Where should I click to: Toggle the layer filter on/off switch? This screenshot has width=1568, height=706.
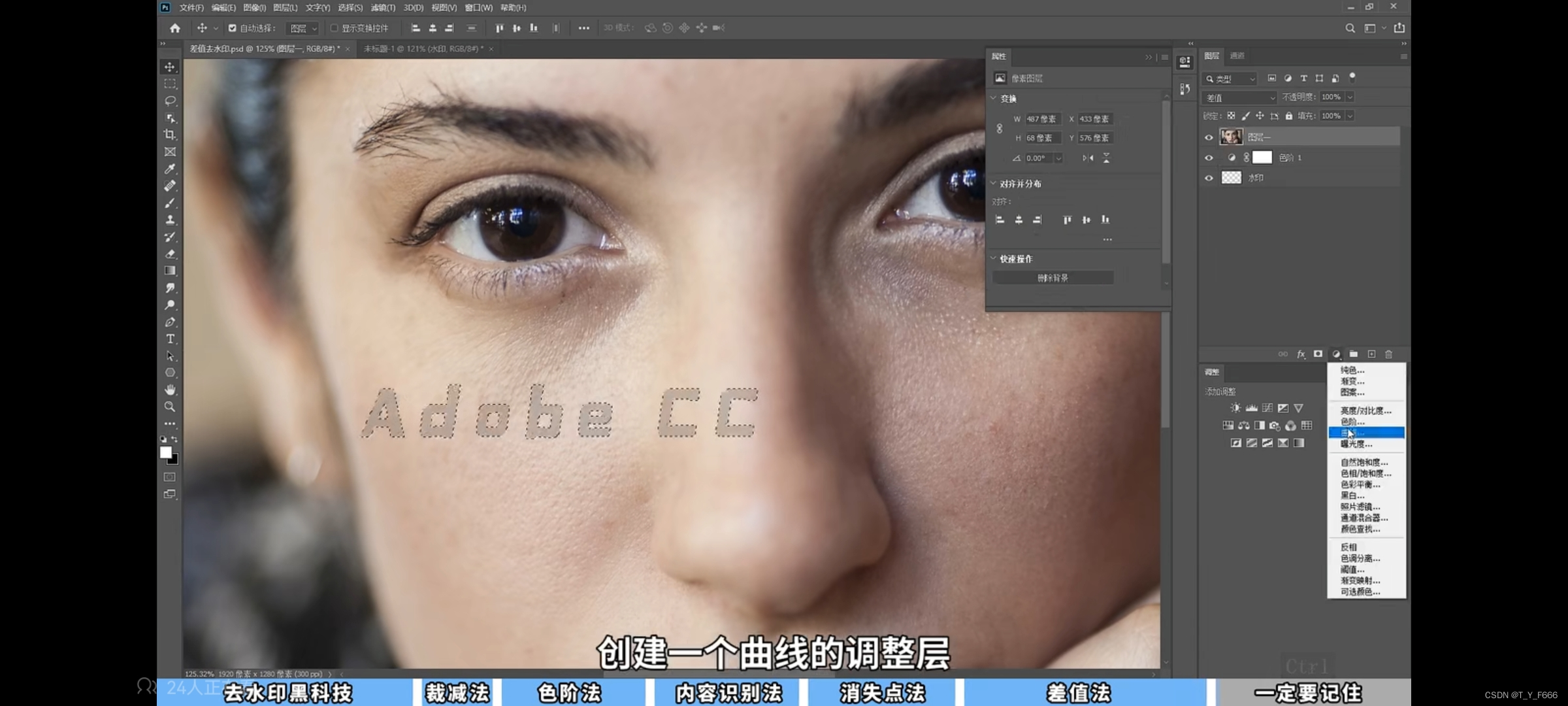coord(1352,77)
